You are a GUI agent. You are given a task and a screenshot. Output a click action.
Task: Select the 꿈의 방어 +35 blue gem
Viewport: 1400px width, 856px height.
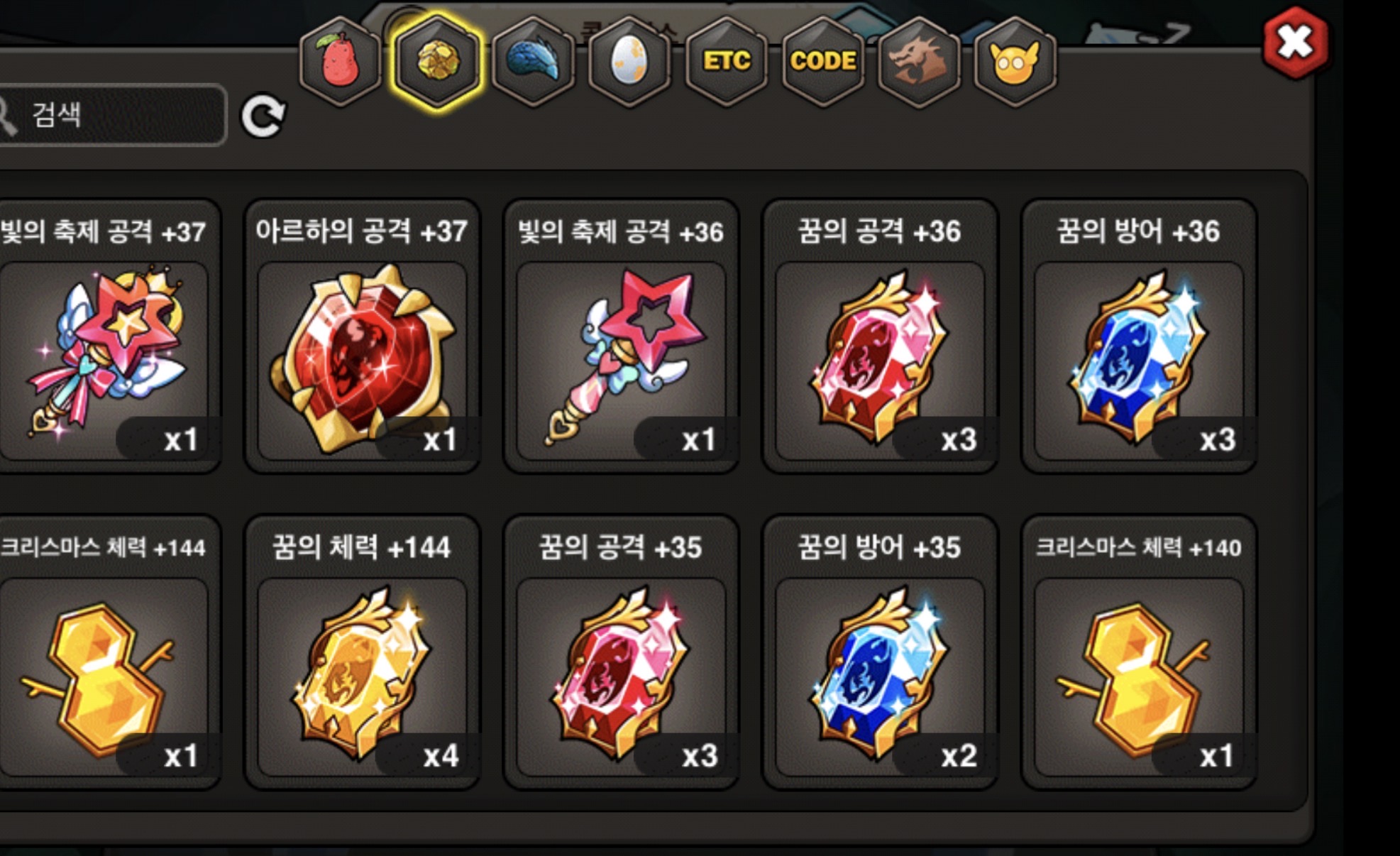pyautogui.click(x=880, y=652)
